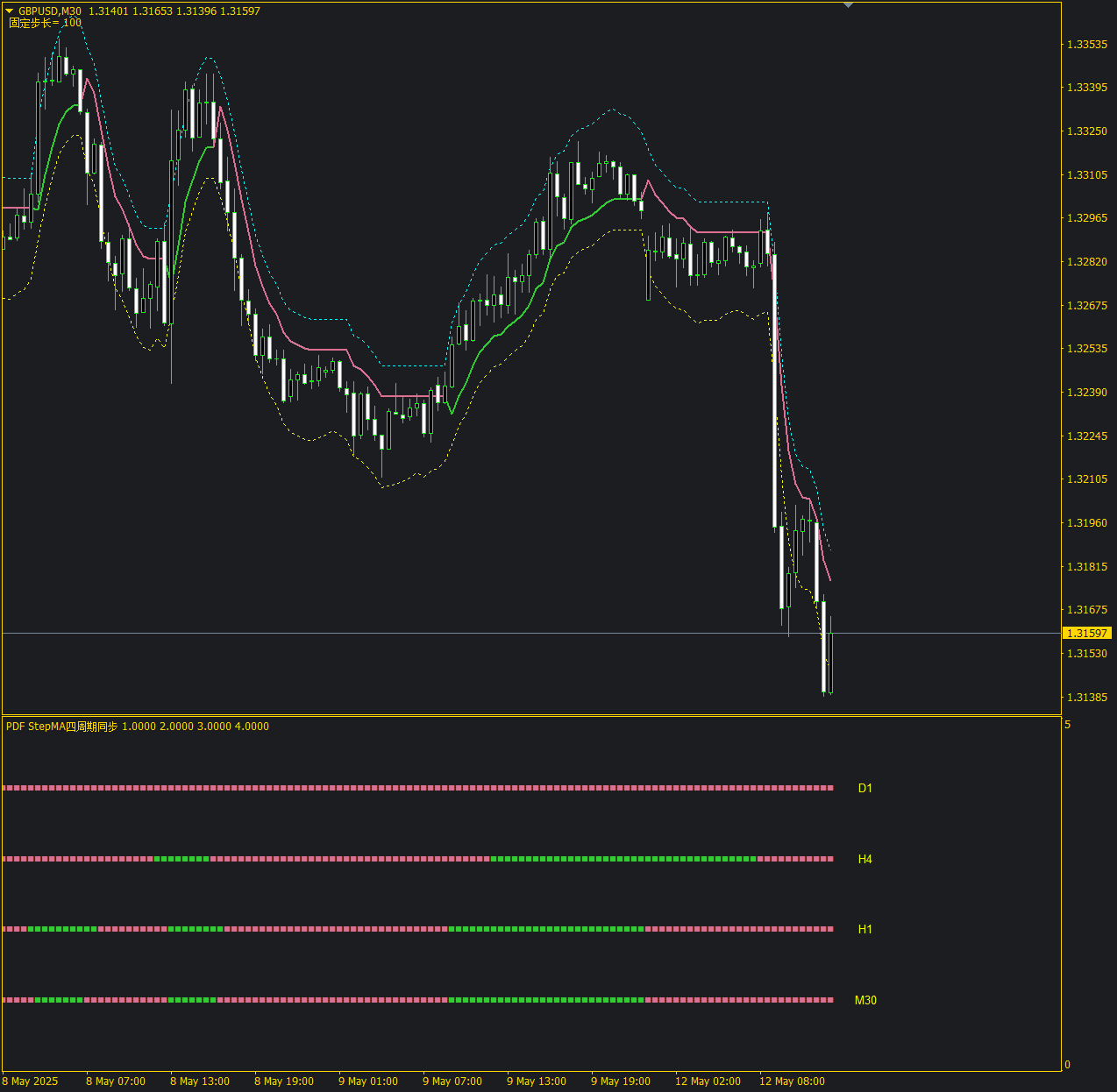This screenshot has width=1117, height=1092.
Task: Click the horizontal bid price line
Action: click(530, 633)
